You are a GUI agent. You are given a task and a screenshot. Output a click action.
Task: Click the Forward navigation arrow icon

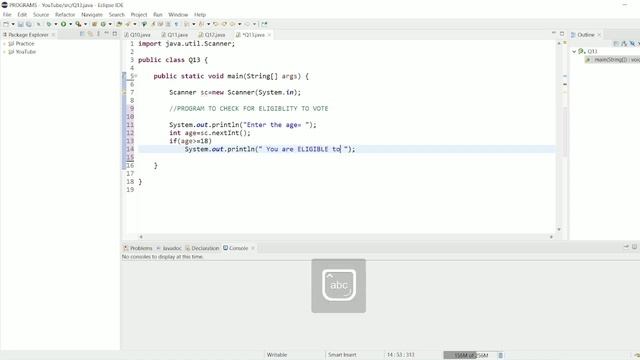click(x=247, y=24)
